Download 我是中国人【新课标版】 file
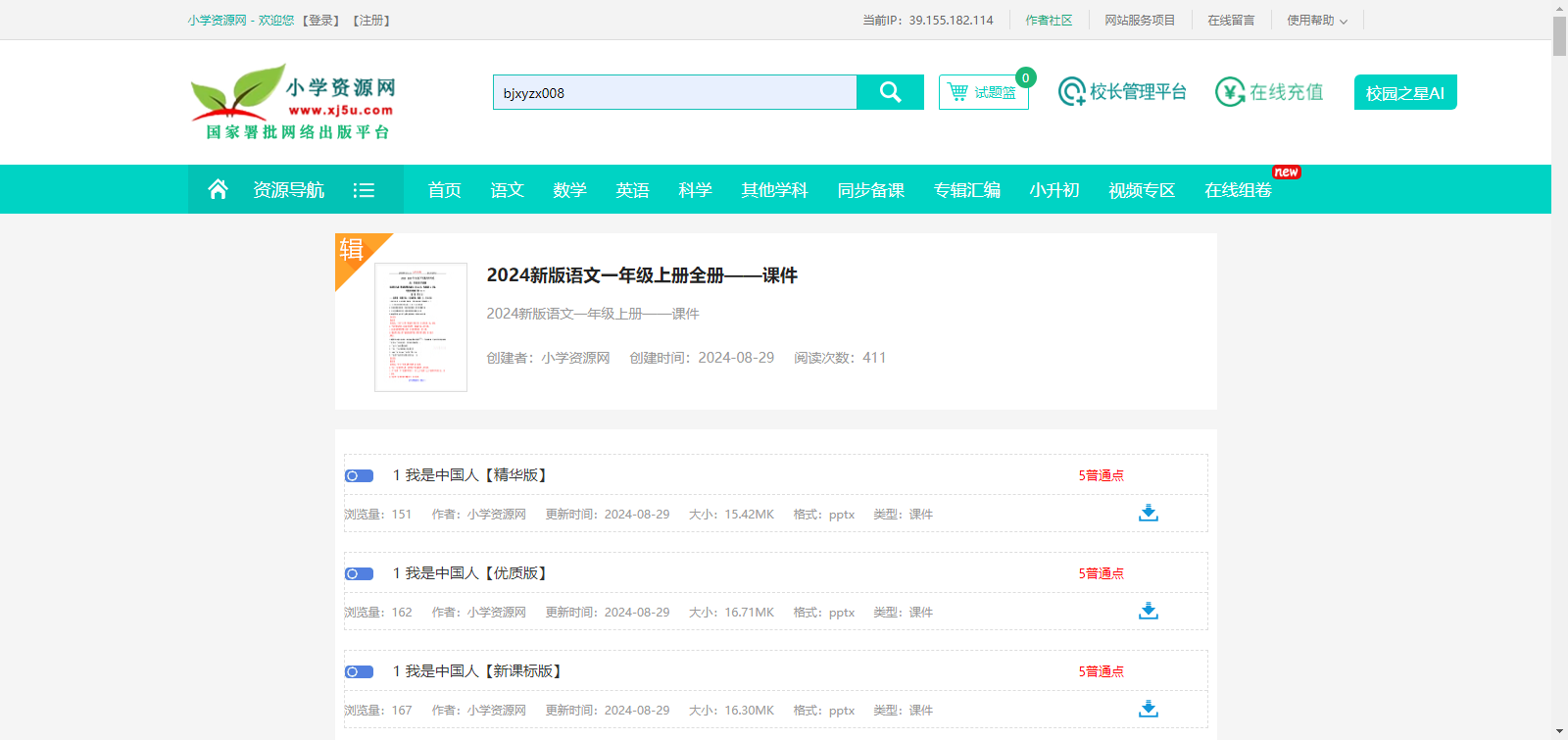This screenshot has width=1568, height=740. (1149, 709)
